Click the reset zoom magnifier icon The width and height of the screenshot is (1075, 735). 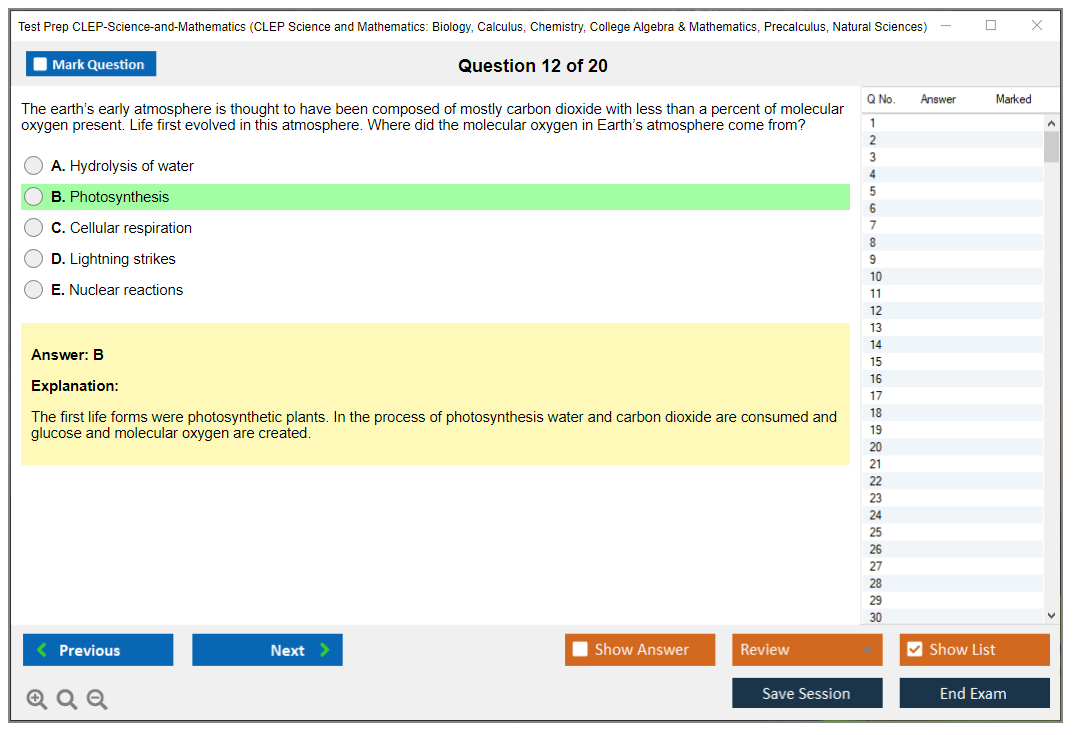67,699
